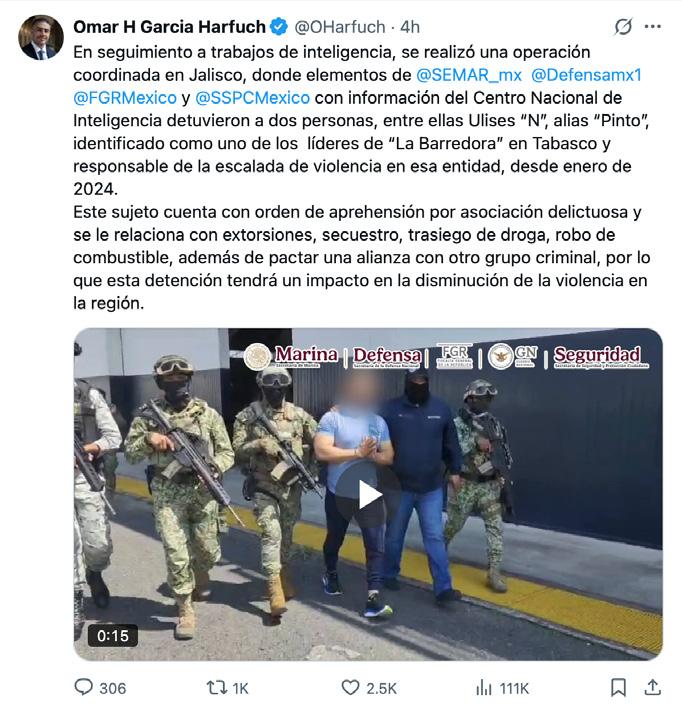Image resolution: width=682 pixels, height=710 pixels.
Task: Open Omar H Garcia Harfuch's profile picture
Action: (x=41, y=37)
